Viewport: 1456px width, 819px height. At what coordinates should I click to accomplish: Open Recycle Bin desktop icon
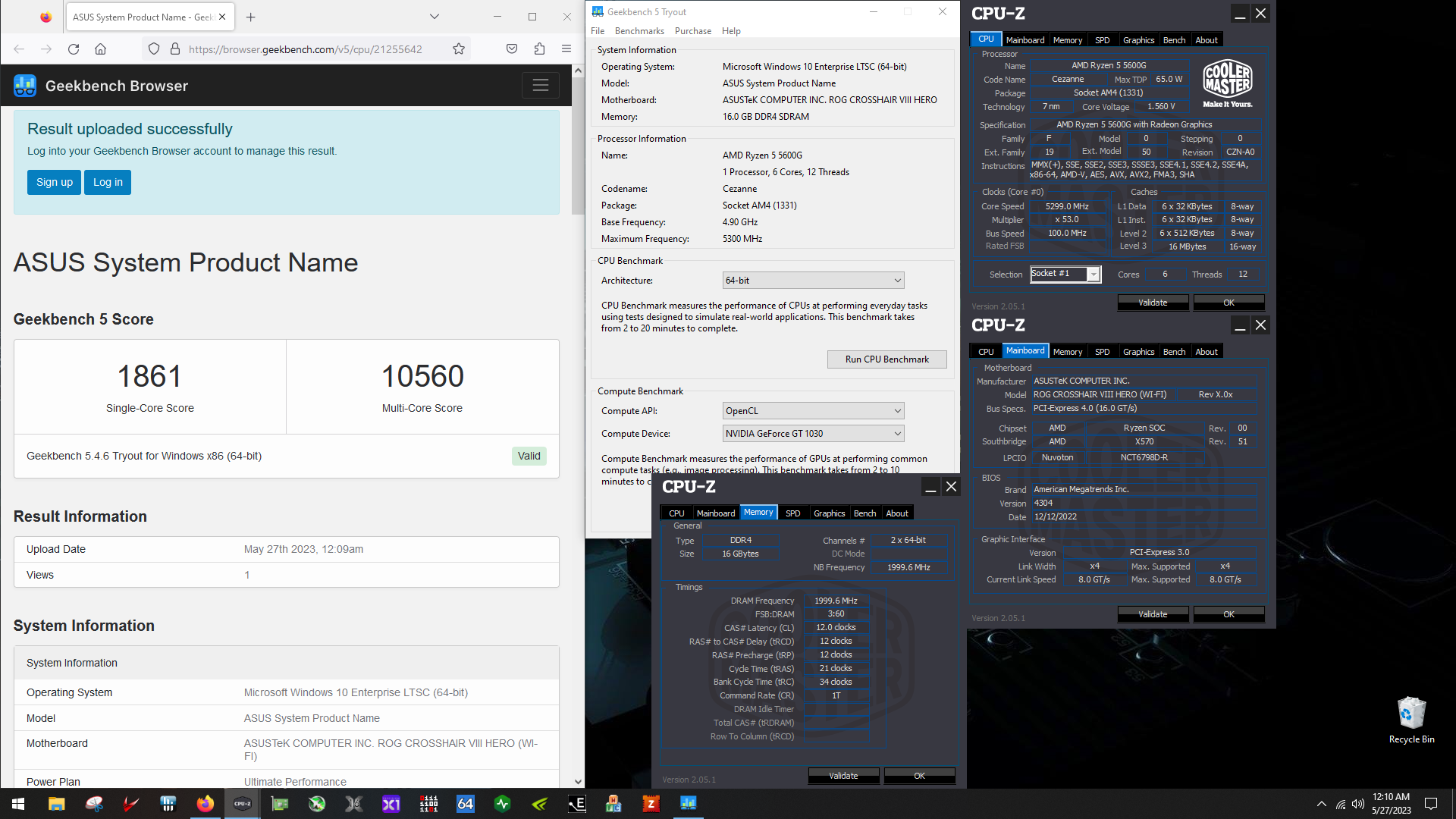click(1411, 720)
